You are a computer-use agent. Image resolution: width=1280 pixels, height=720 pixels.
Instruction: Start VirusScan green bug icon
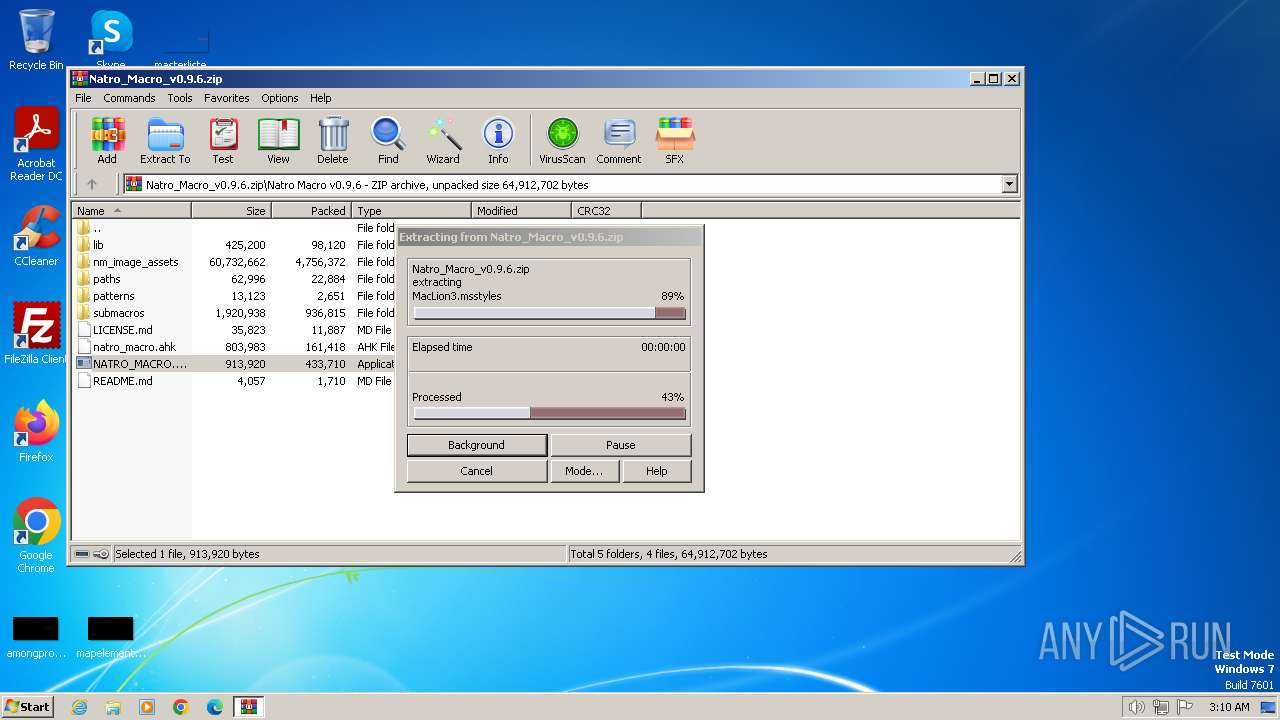pyautogui.click(x=562, y=140)
